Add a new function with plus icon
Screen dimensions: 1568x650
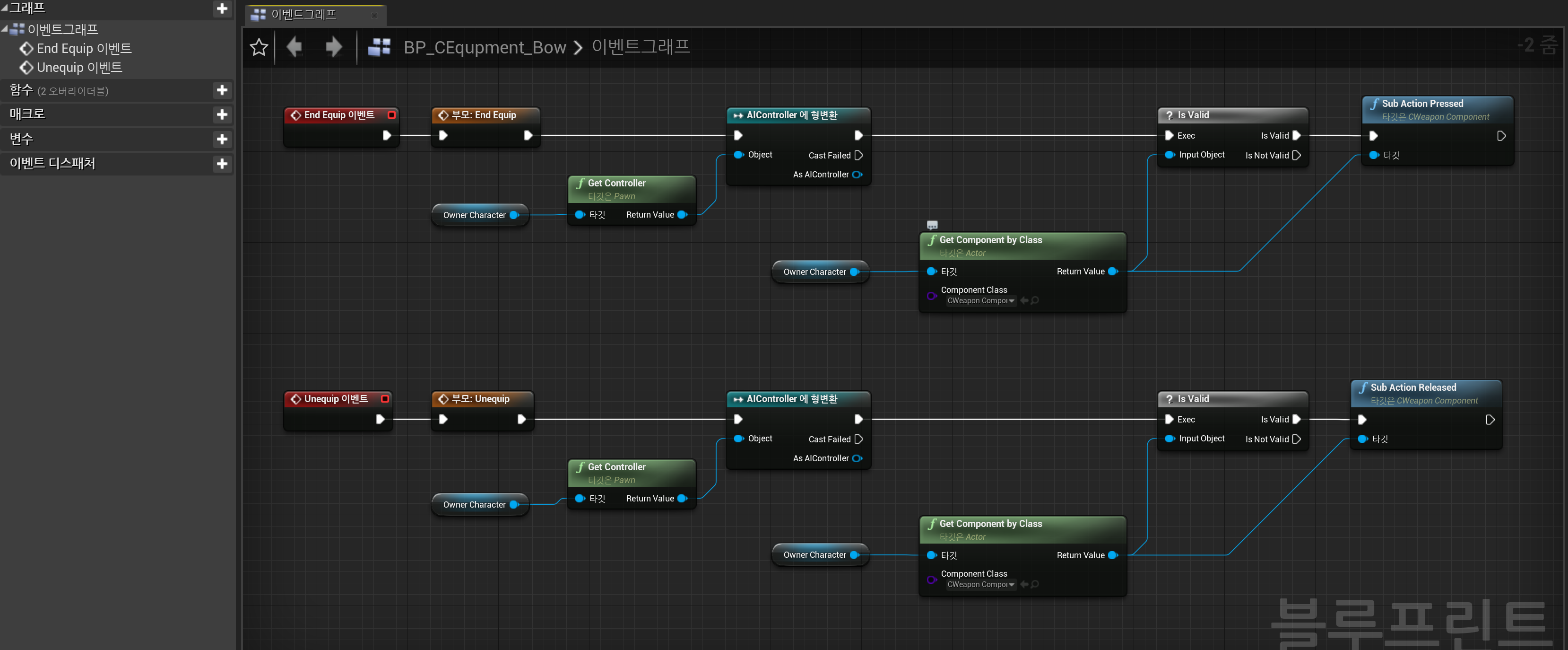tap(222, 90)
